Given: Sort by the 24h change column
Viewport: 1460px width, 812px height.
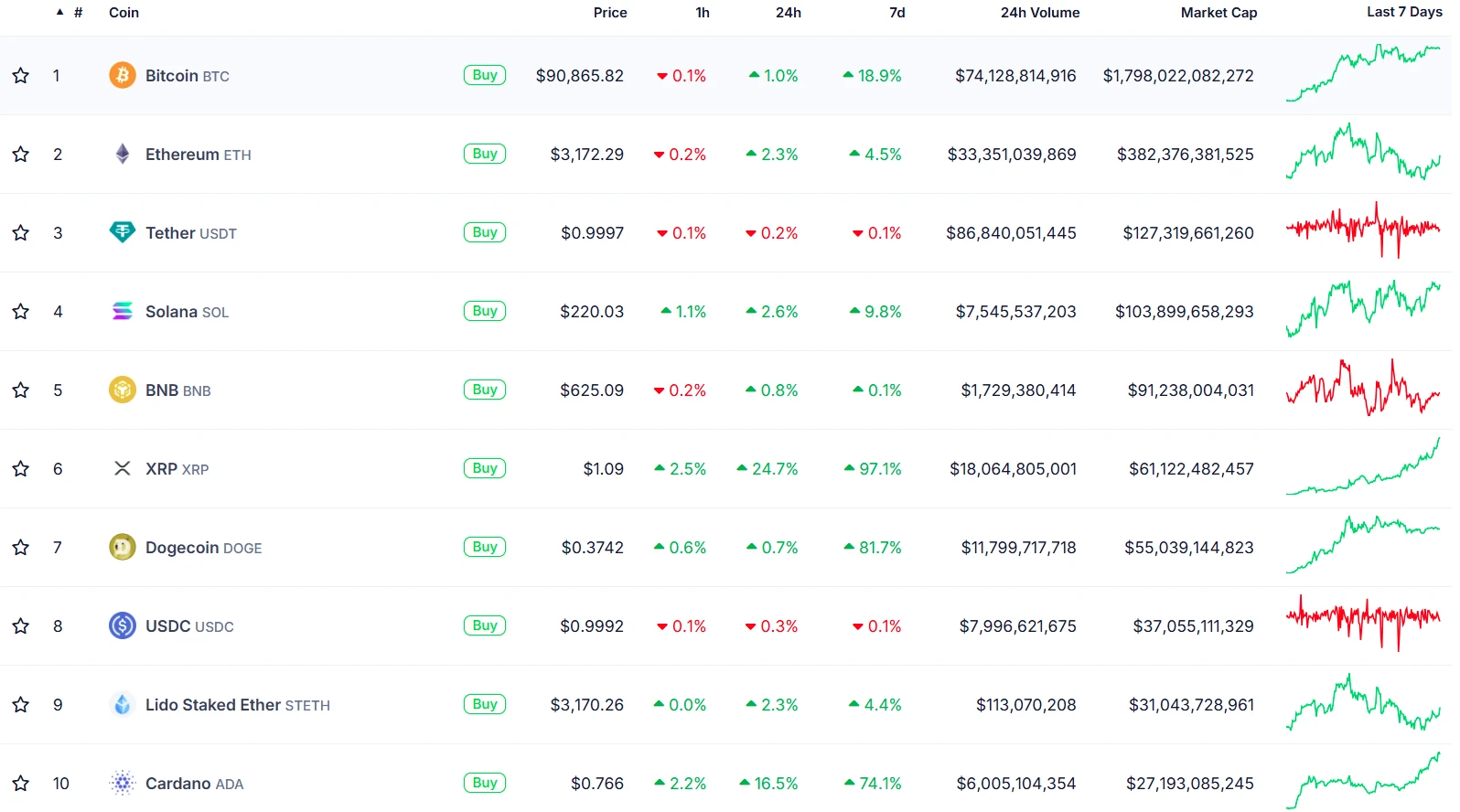Looking at the screenshot, I should click(x=789, y=13).
